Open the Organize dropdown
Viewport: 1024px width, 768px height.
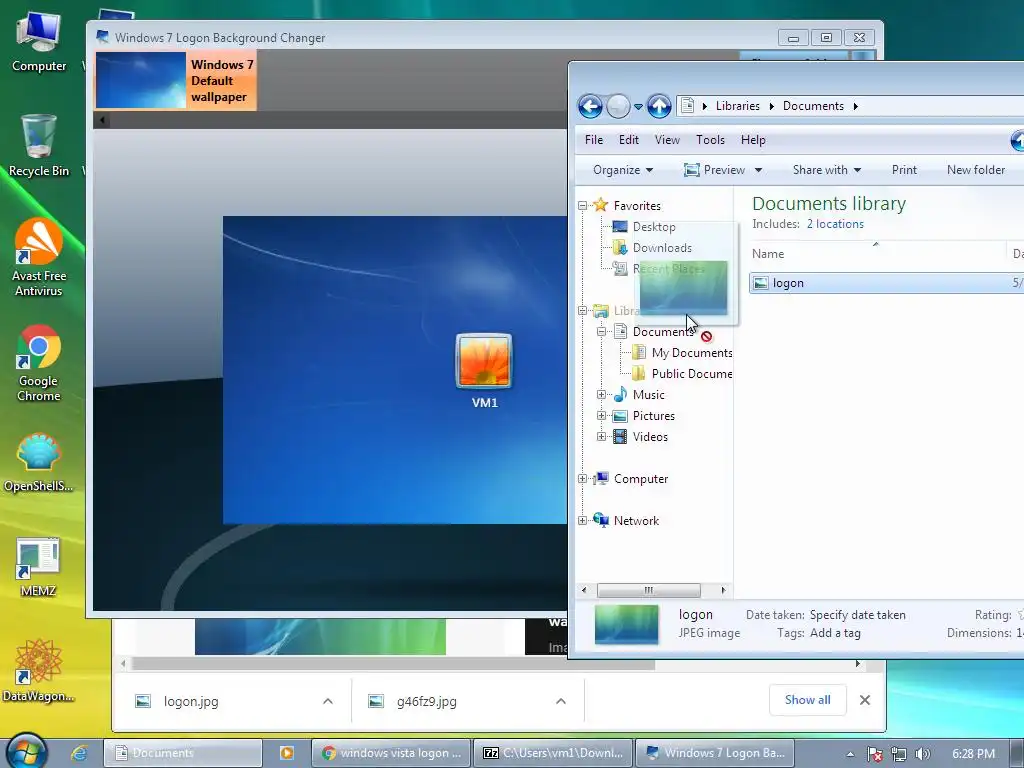coord(622,170)
